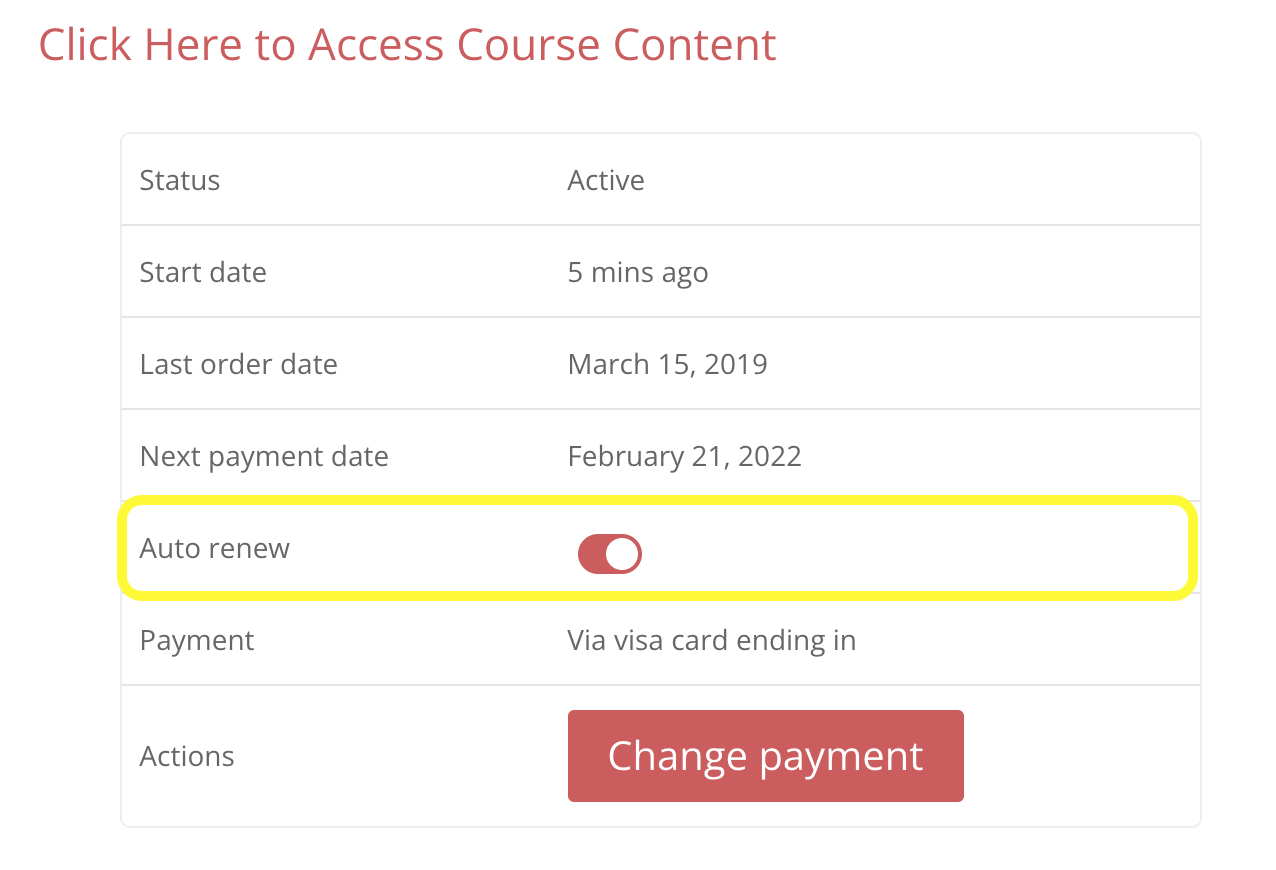Select the Next payment date label
1276x870 pixels.
tap(264, 456)
